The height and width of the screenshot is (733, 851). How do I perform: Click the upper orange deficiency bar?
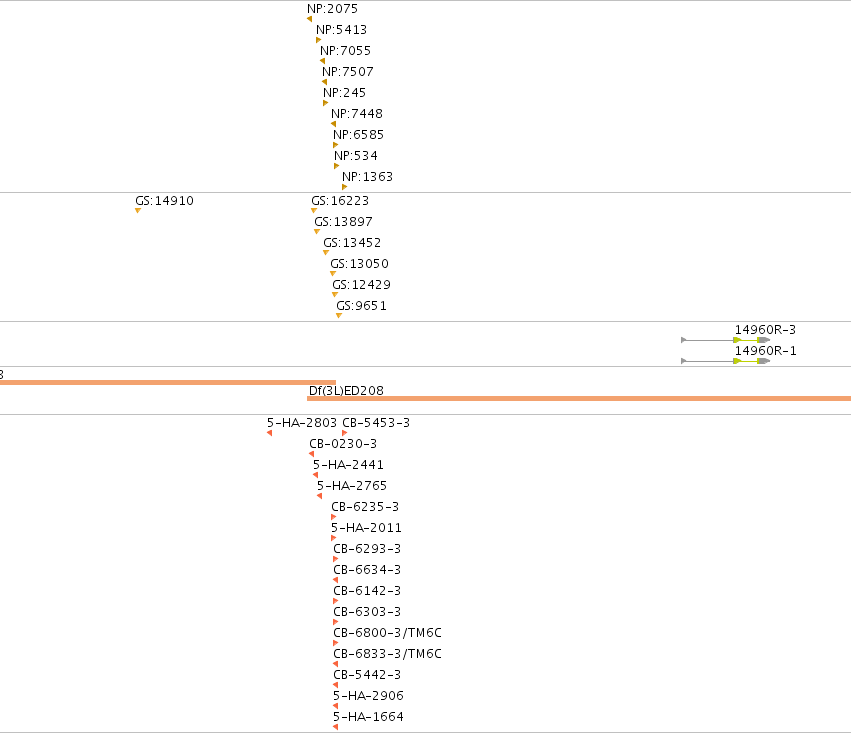click(168, 383)
